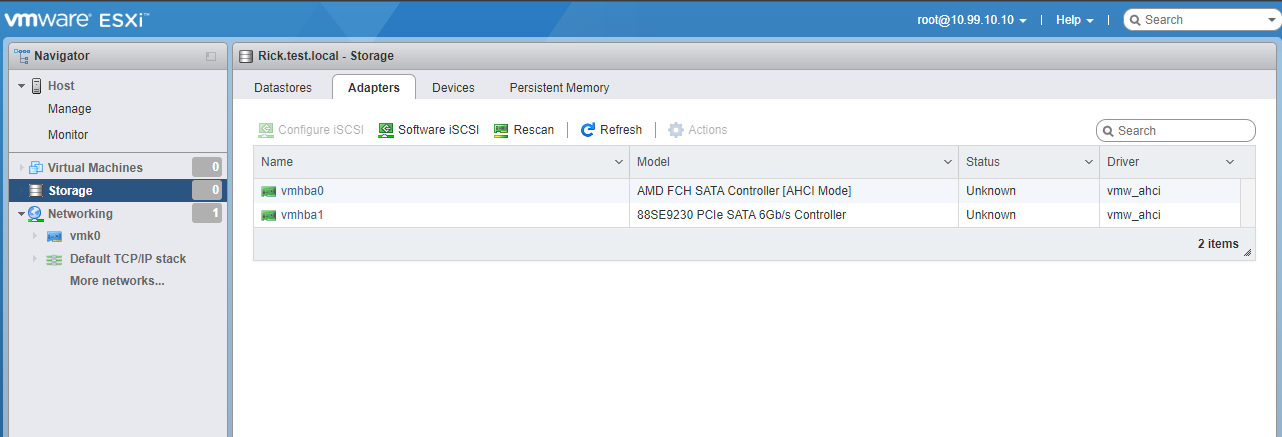The height and width of the screenshot is (437, 1282).
Task: Click the Software iSCSI icon
Action: [x=386, y=130]
